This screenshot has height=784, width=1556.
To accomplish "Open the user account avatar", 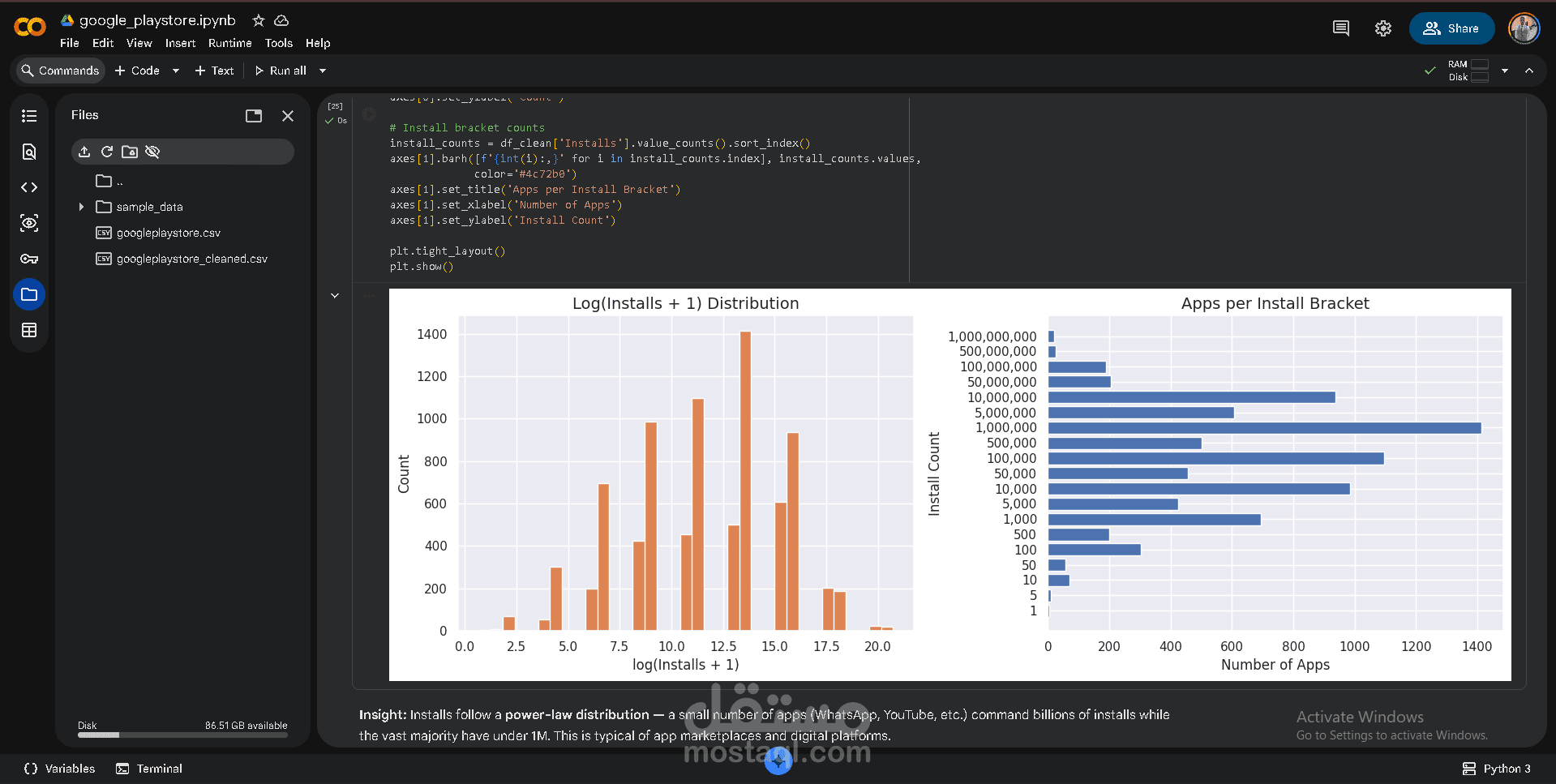I will [x=1524, y=28].
